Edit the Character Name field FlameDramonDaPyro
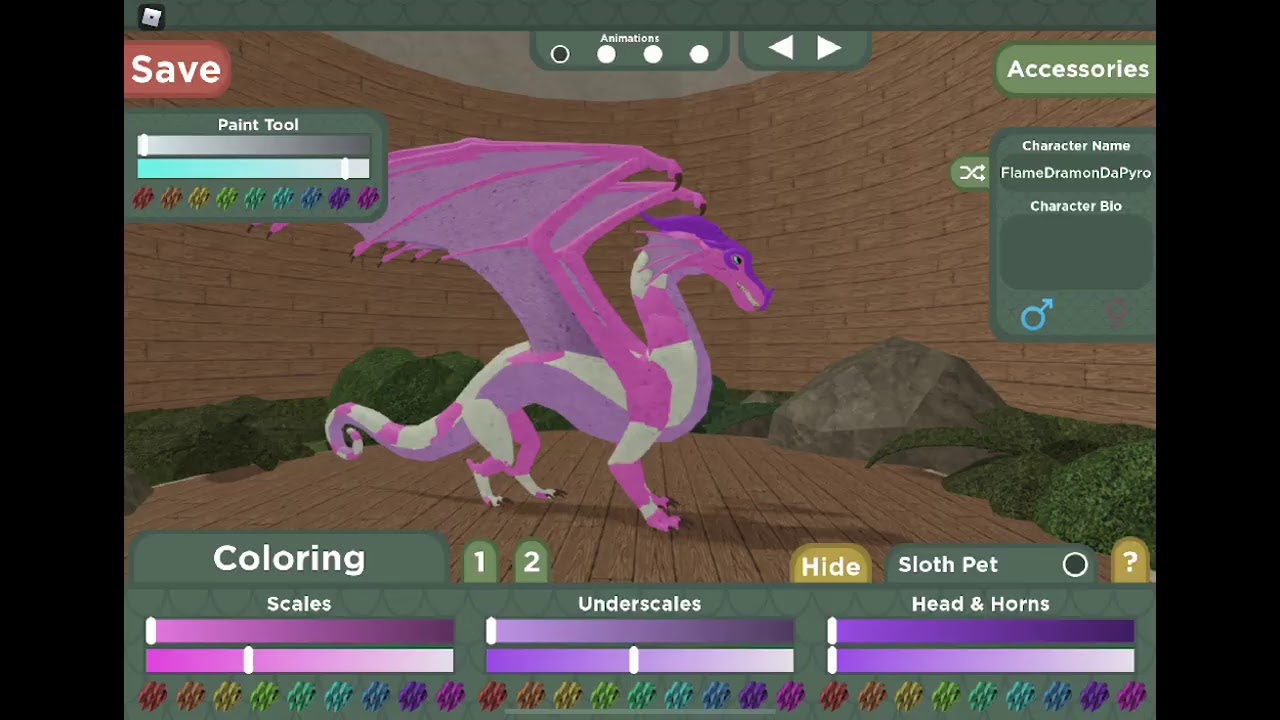Viewport: 1280px width, 720px height. pos(1075,173)
